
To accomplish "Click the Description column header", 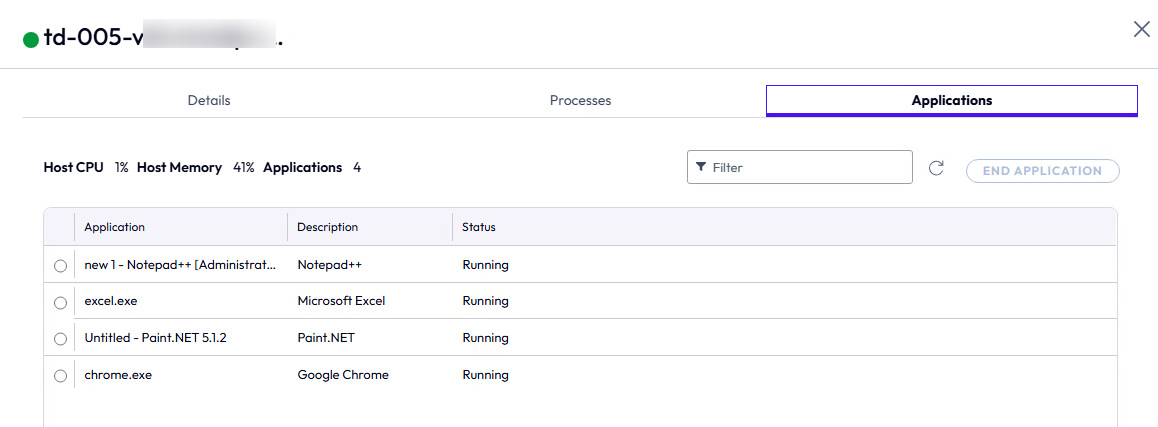I will pyautogui.click(x=327, y=227).
